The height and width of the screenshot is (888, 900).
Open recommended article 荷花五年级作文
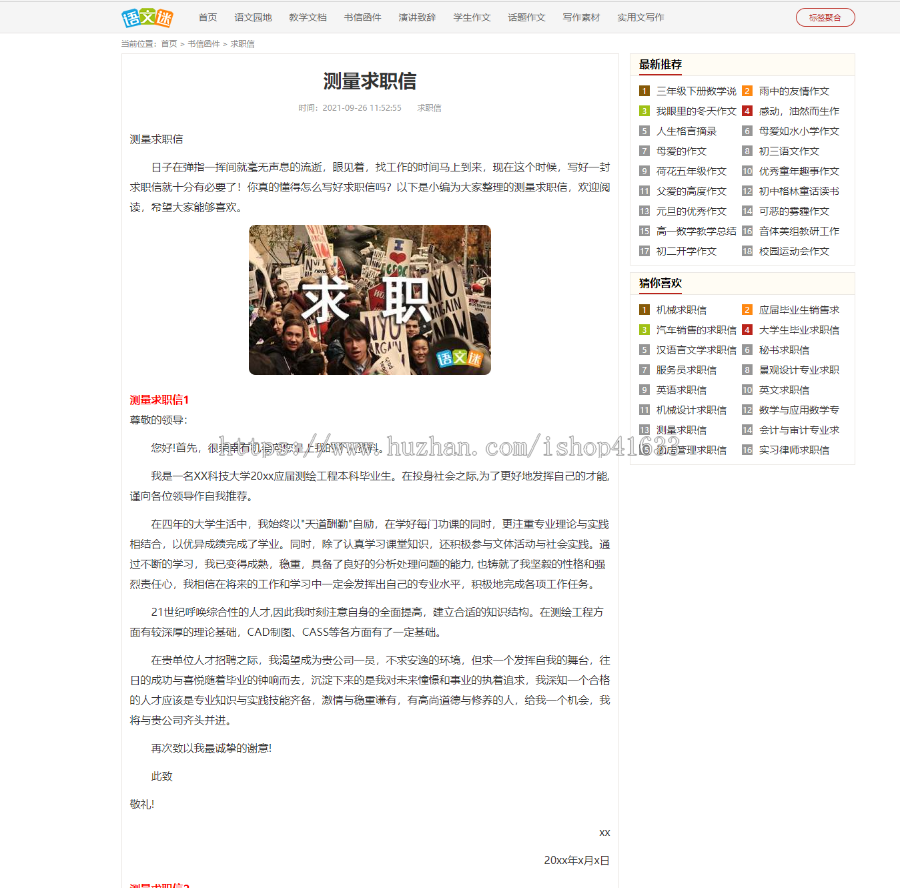pyautogui.click(x=691, y=172)
